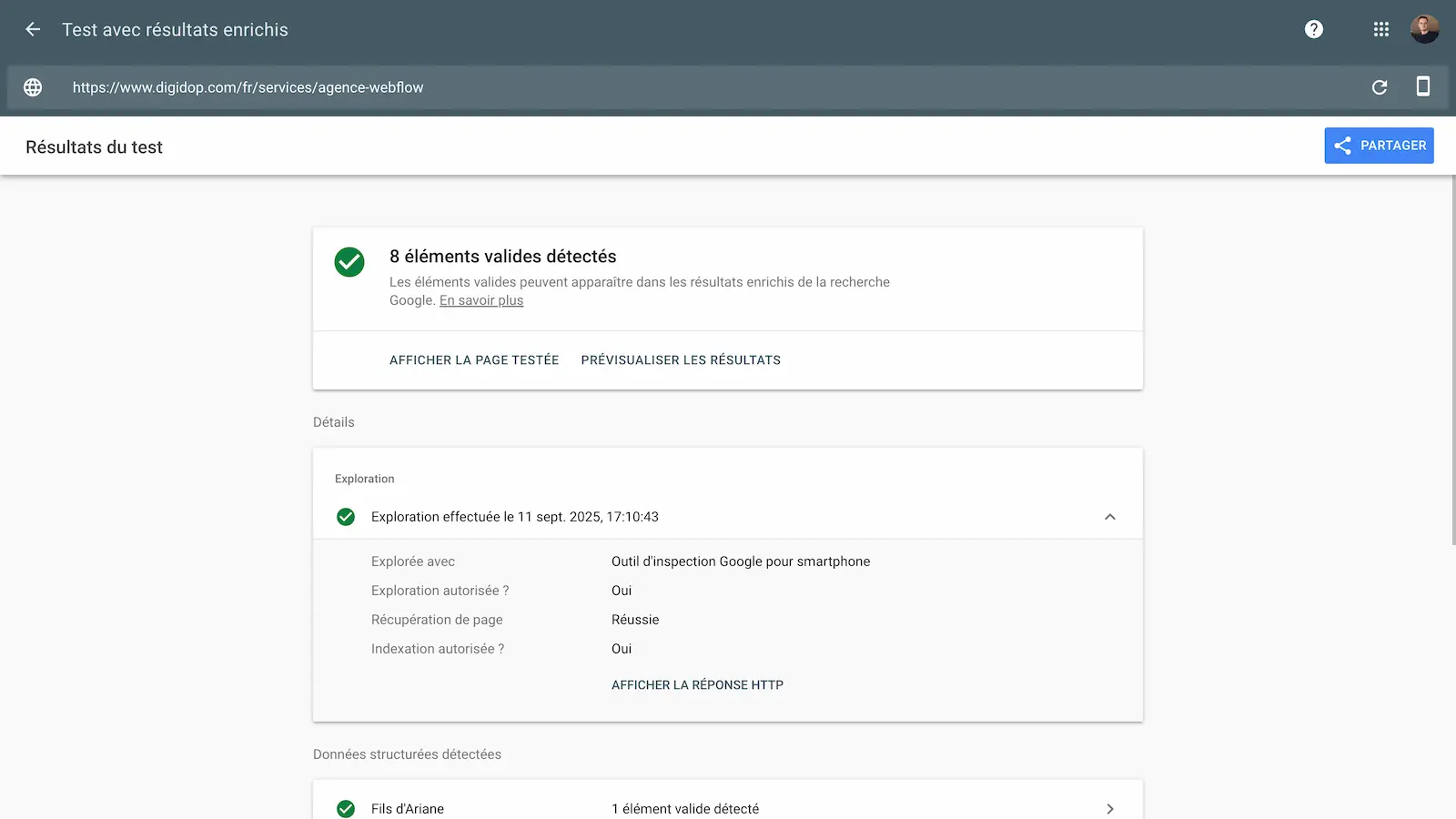Image resolution: width=1456 pixels, height=819 pixels.
Task: Click the Test avec résultats enrichis title
Action: pos(175,30)
